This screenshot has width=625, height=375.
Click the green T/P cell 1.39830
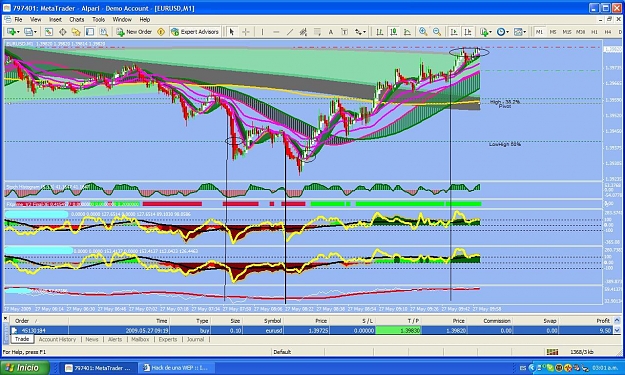coord(399,330)
